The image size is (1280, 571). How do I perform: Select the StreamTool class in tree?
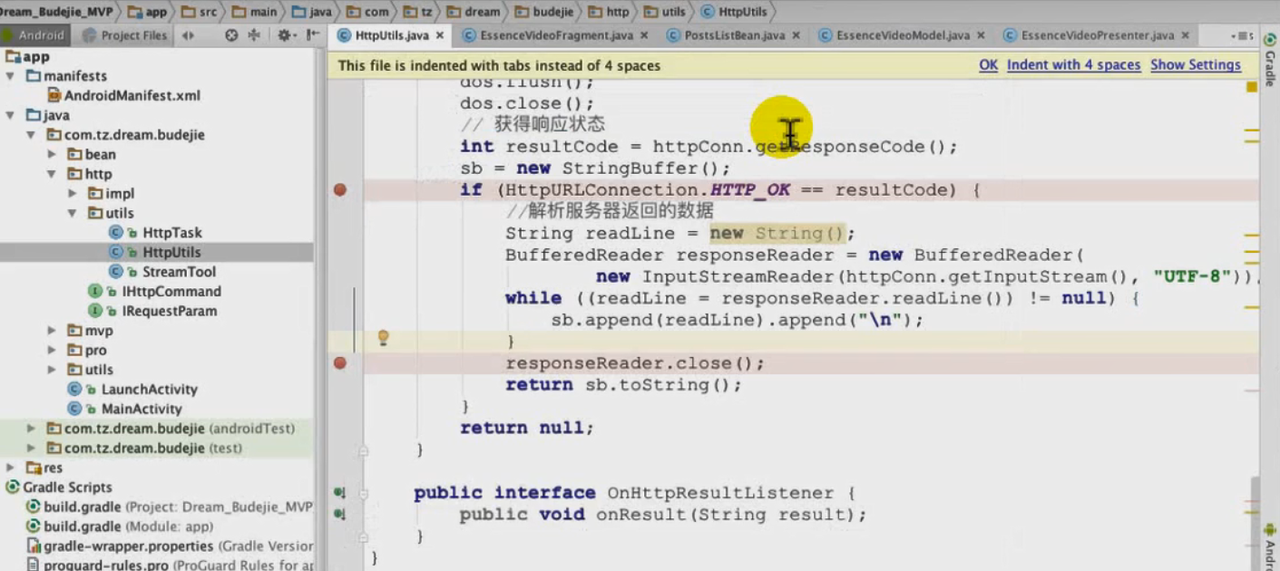coord(179,272)
